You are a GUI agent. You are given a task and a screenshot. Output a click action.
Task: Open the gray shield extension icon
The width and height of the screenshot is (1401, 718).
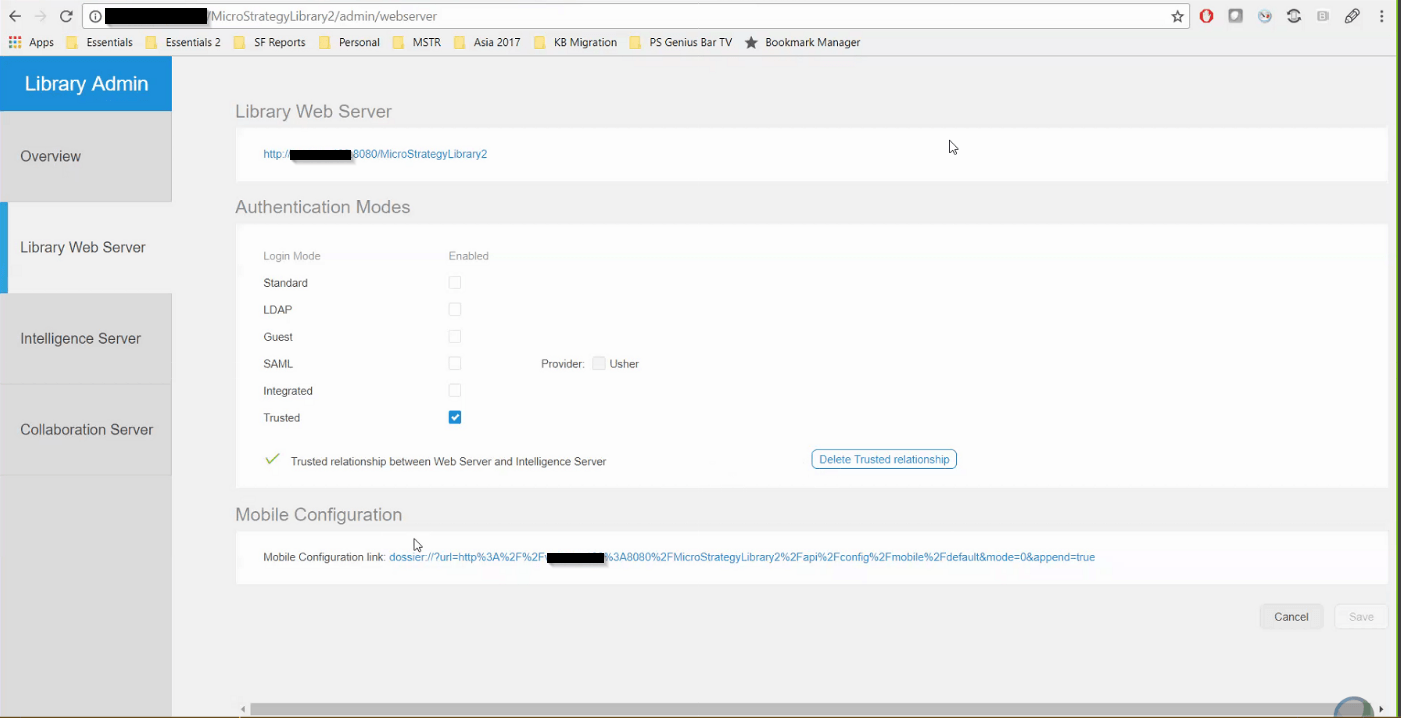[1236, 16]
